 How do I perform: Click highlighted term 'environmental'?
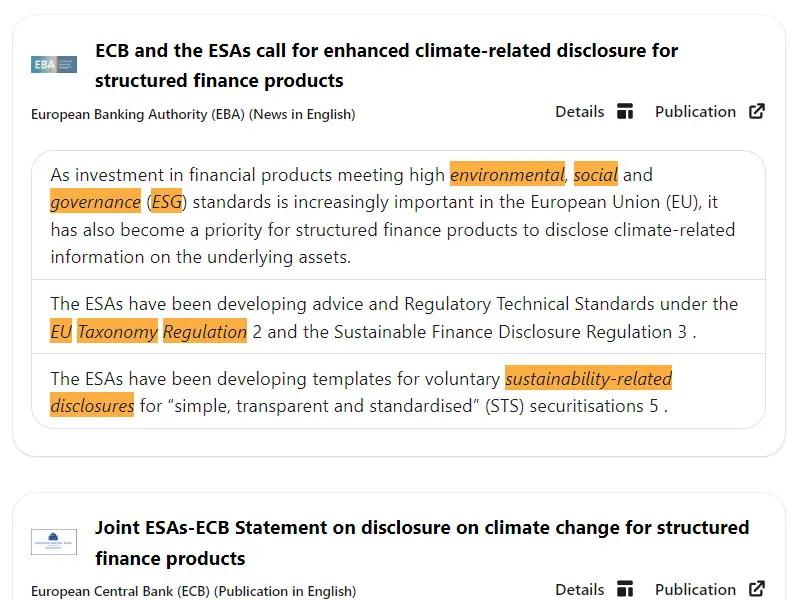(507, 174)
